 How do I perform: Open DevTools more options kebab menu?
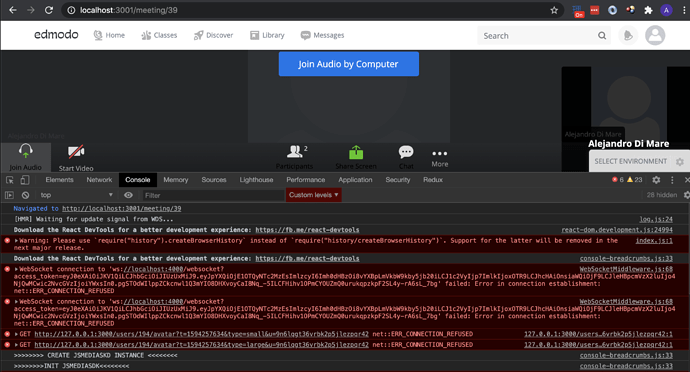[x=672, y=180]
